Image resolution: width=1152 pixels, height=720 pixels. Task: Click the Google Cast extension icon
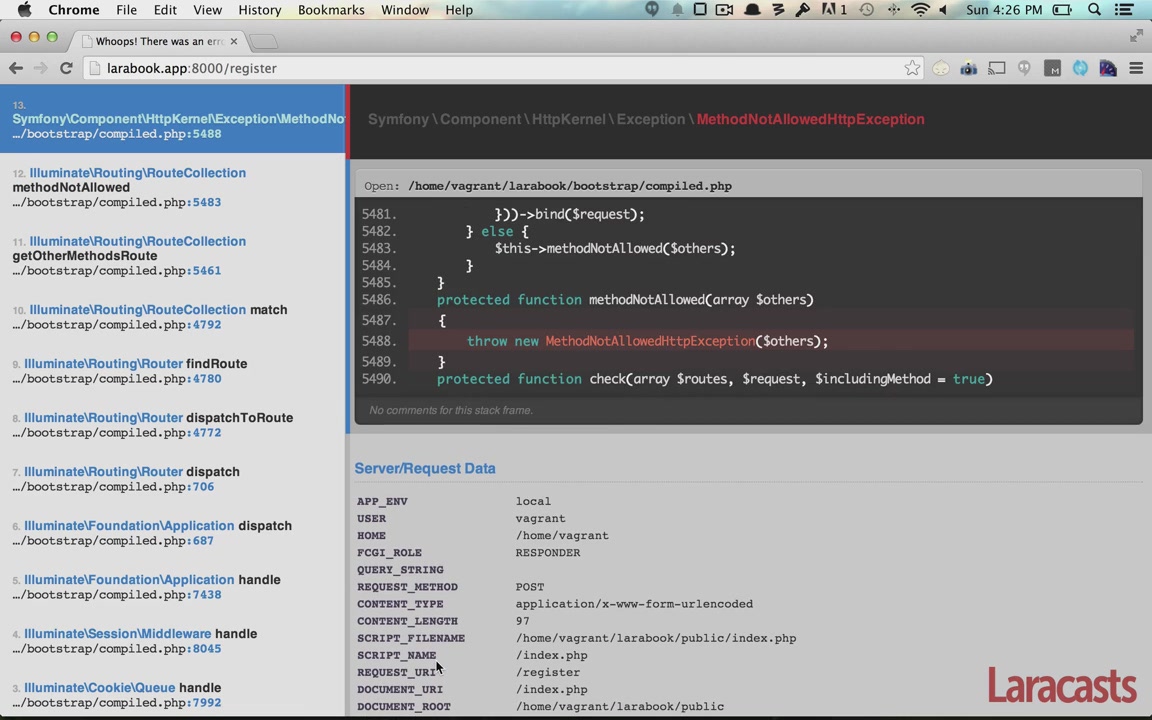coord(996,68)
